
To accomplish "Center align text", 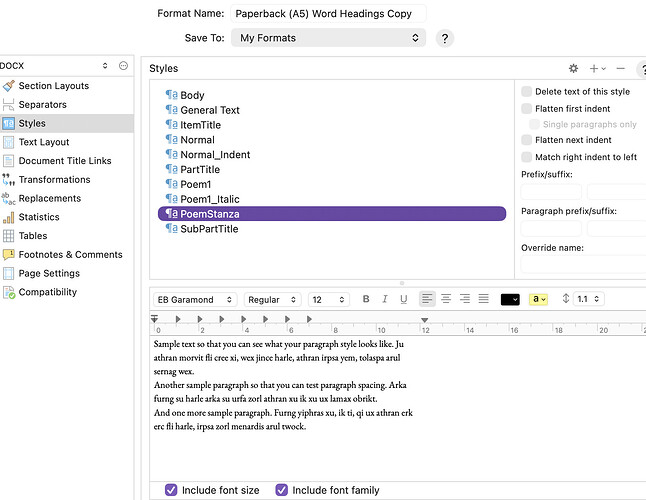I will click(446, 299).
